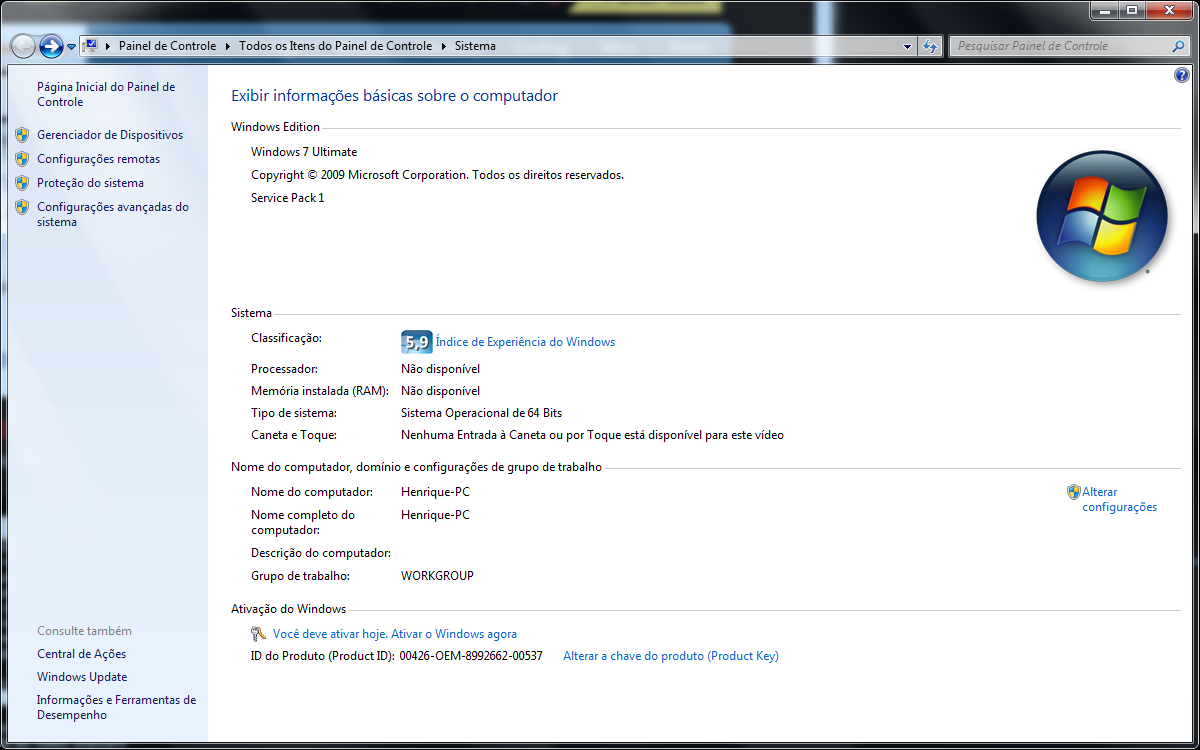Image resolution: width=1200 pixels, height=750 pixels.
Task: Minimize the System window
Action: [1104, 10]
